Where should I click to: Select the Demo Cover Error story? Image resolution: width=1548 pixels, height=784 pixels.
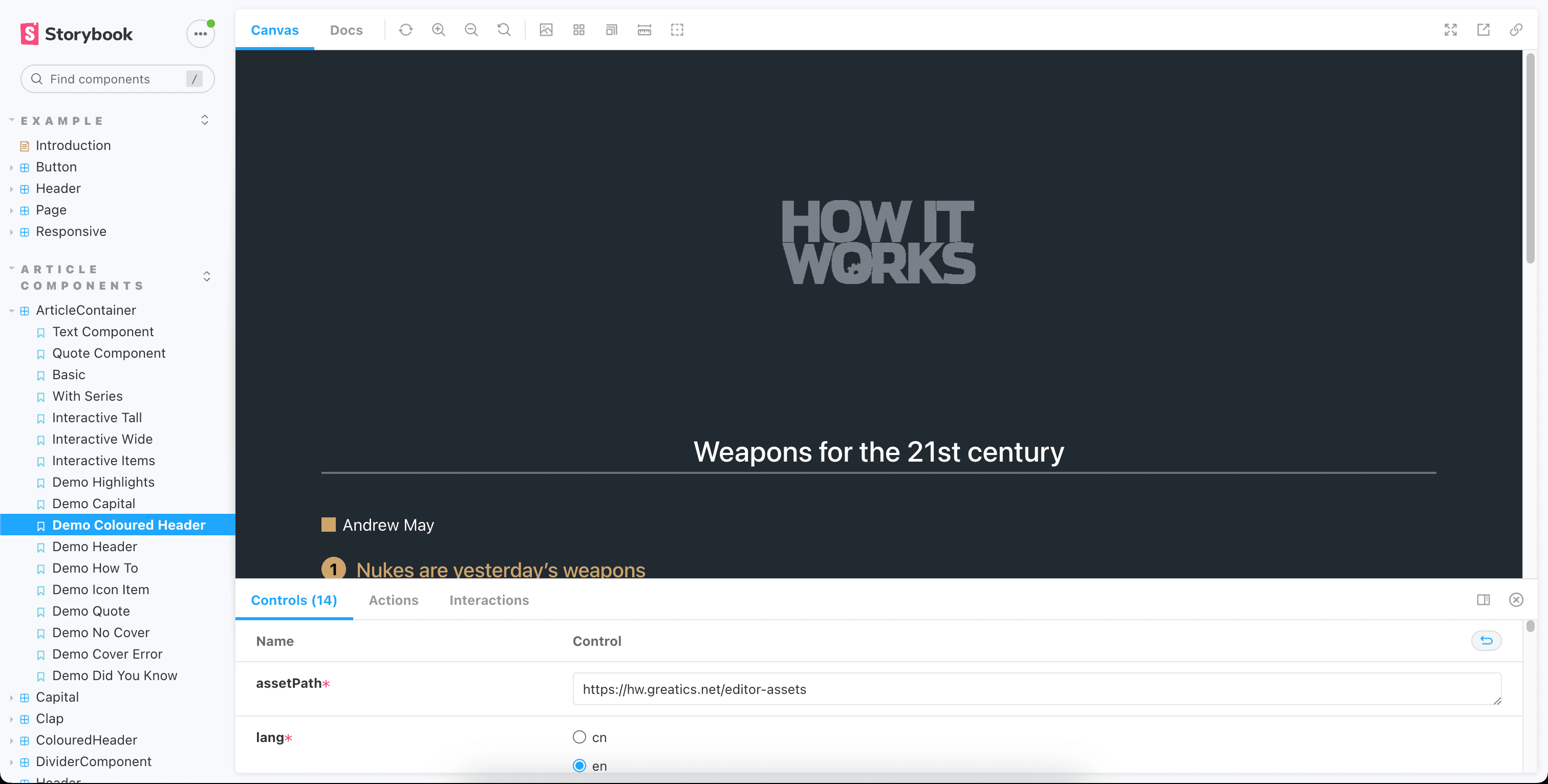[x=107, y=655]
